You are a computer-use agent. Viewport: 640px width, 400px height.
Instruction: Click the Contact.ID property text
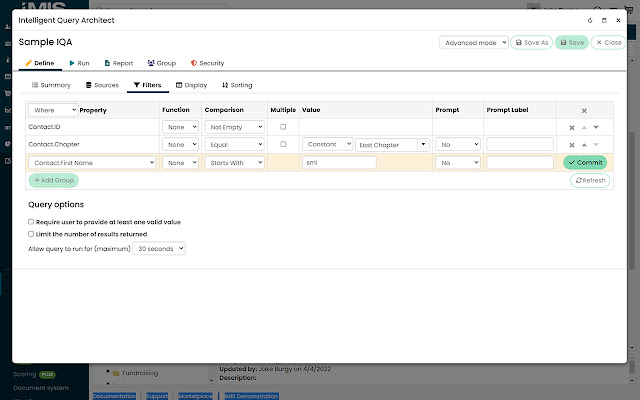point(44,127)
